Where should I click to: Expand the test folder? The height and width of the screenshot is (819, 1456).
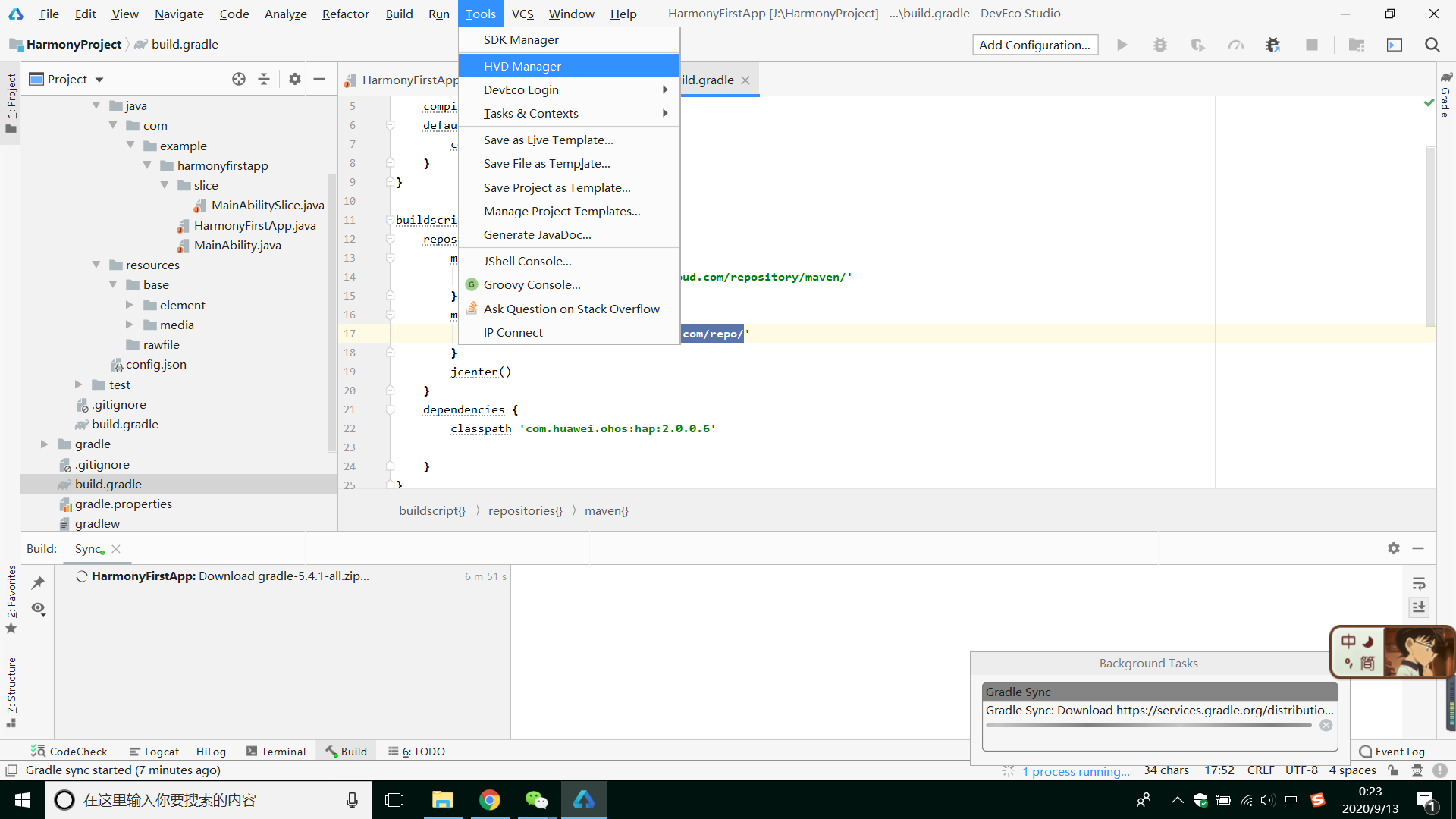[x=79, y=384]
